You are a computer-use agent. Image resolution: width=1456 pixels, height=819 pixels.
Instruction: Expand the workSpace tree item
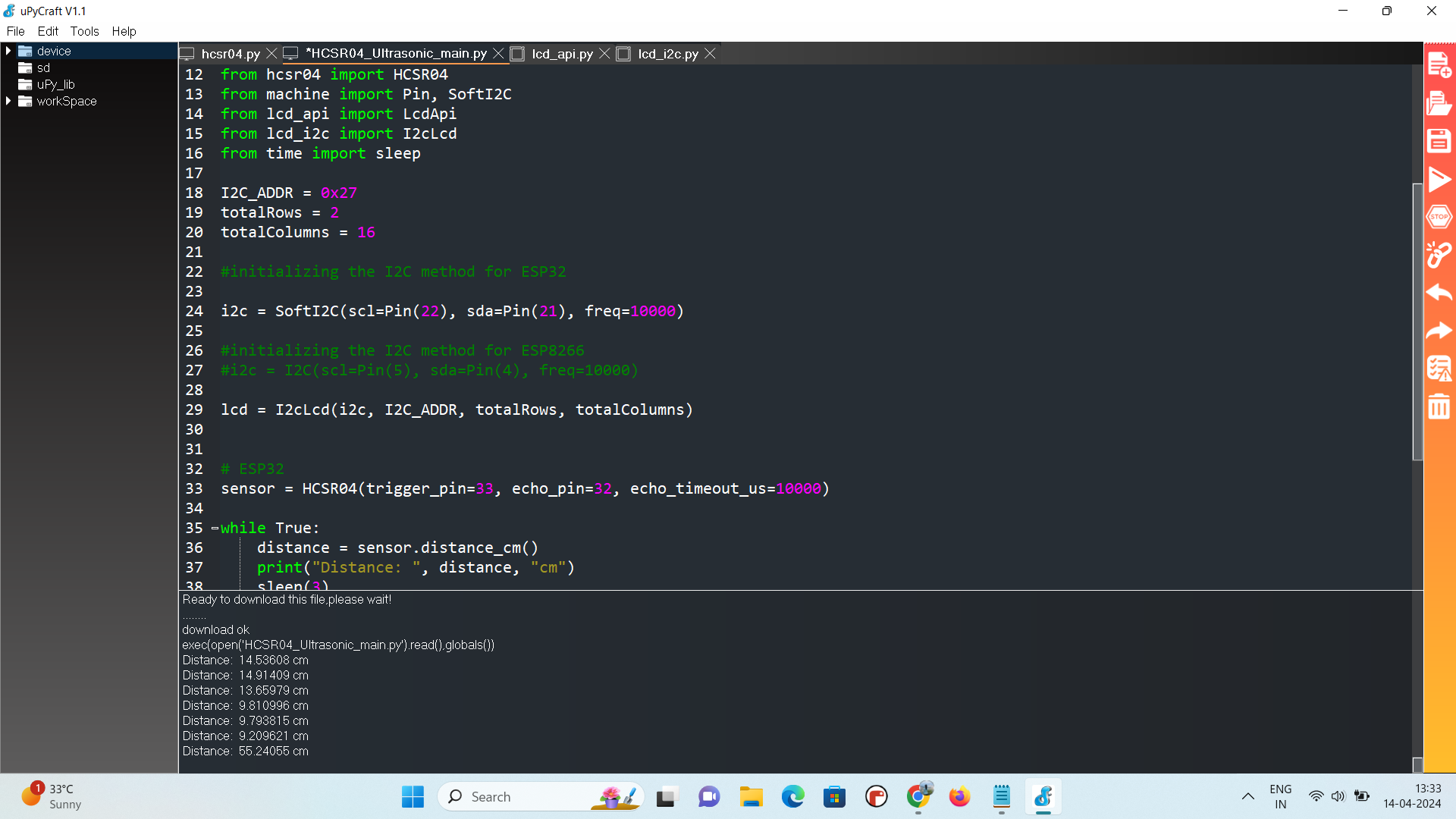(x=8, y=100)
